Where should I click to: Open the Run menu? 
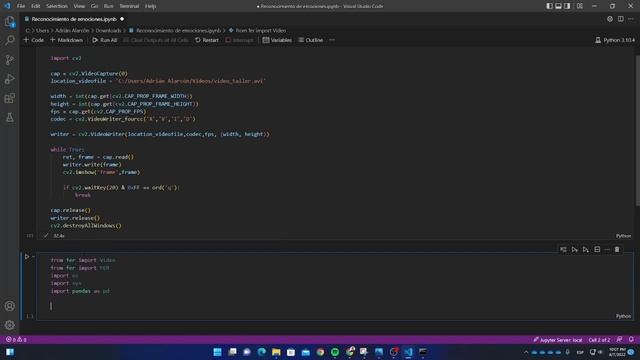pyautogui.click(x=109, y=6)
